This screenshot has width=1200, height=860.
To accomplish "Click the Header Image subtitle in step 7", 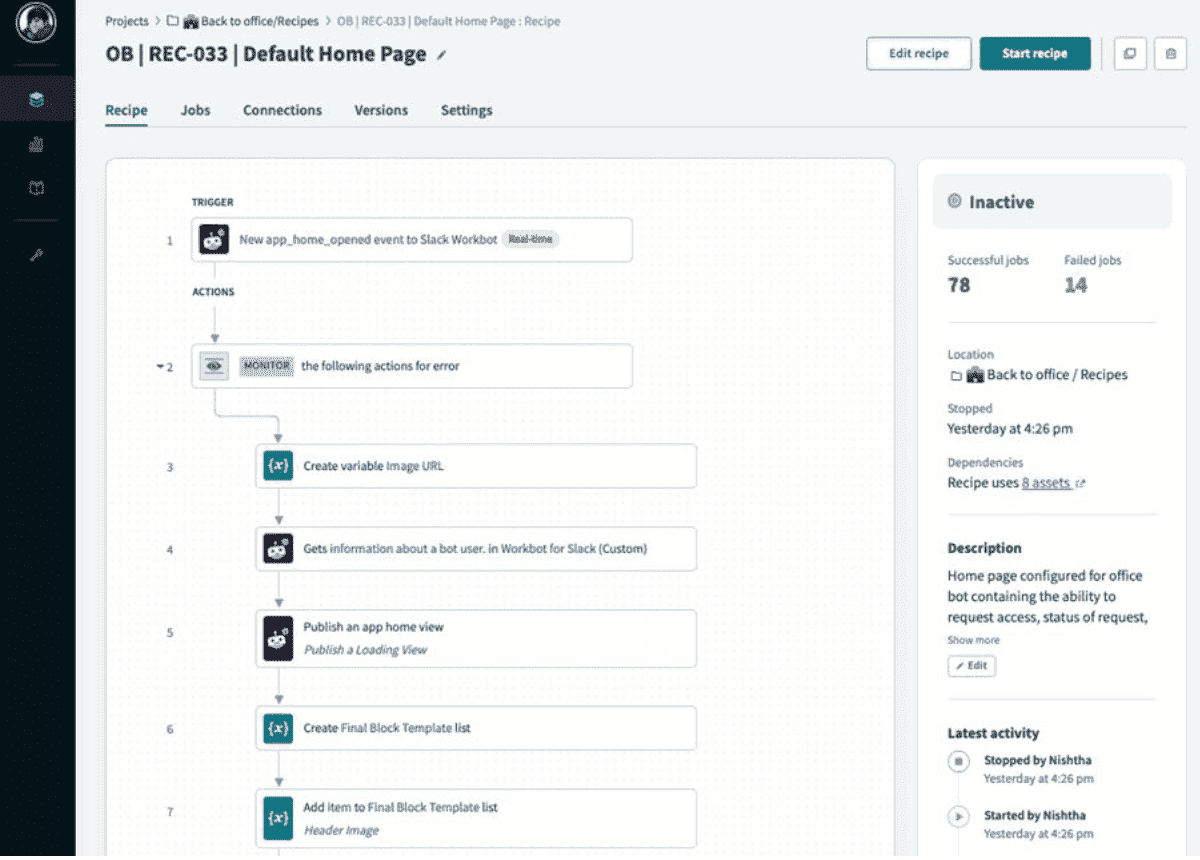I will point(341,830).
